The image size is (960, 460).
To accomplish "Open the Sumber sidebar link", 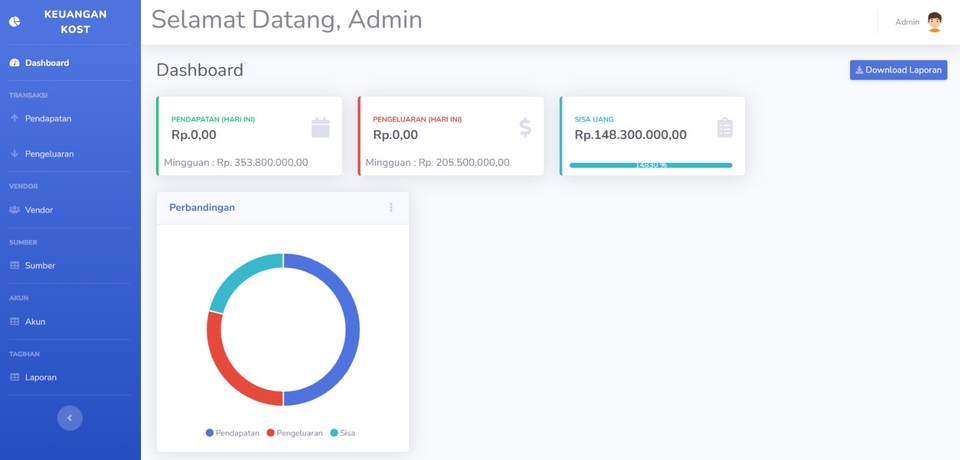I will tap(40, 266).
